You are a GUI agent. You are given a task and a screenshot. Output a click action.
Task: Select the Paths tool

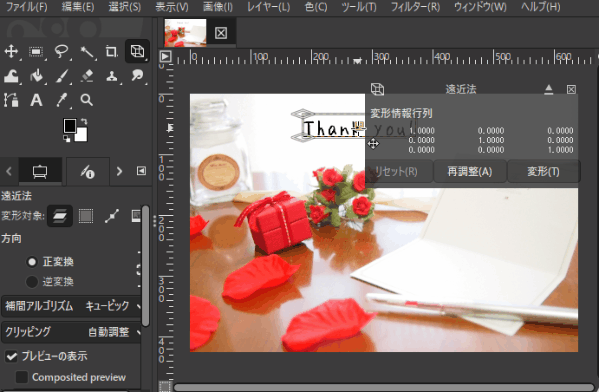pos(11,100)
